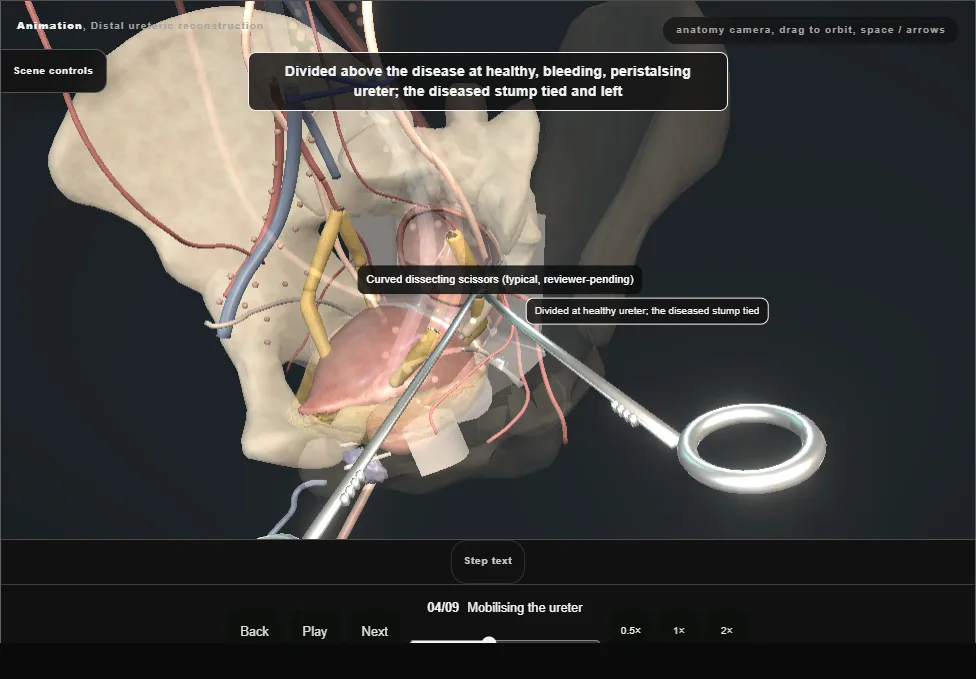Image resolution: width=976 pixels, height=679 pixels.
Task: Set playback speed to 0.5×
Action: tap(631, 630)
